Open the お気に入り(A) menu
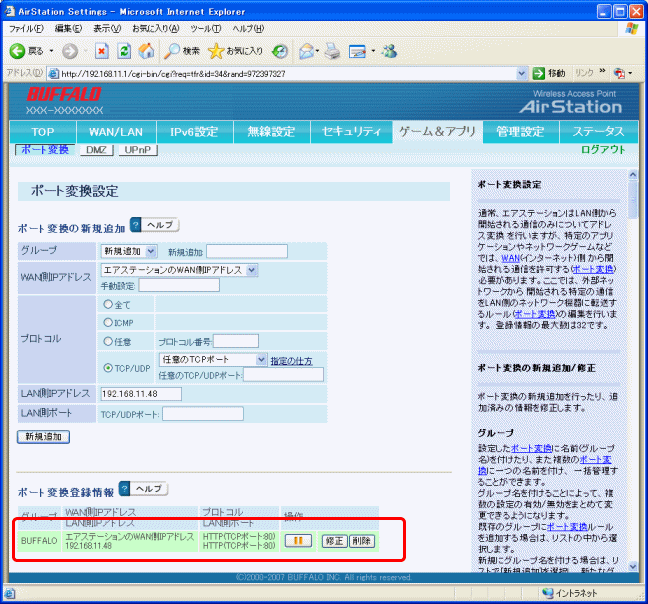The height and width of the screenshot is (604, 648). click(156, 29)
